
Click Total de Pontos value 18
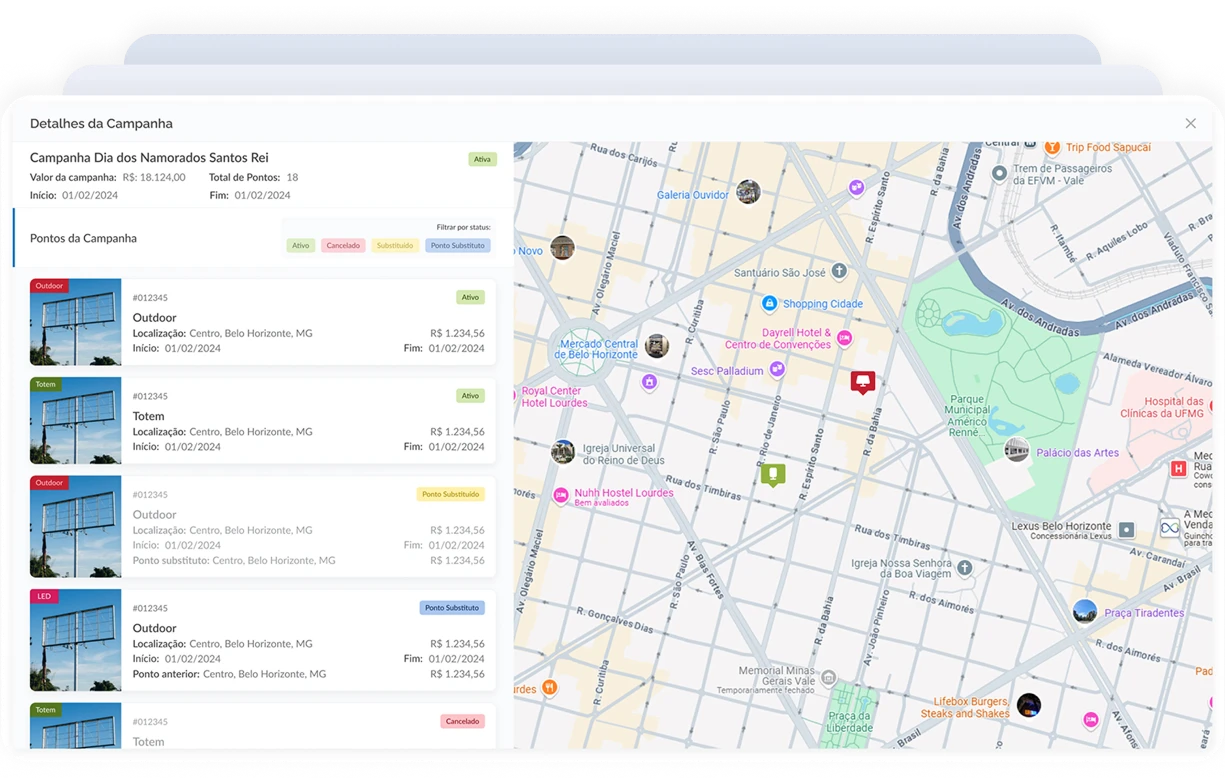point(292,177)
